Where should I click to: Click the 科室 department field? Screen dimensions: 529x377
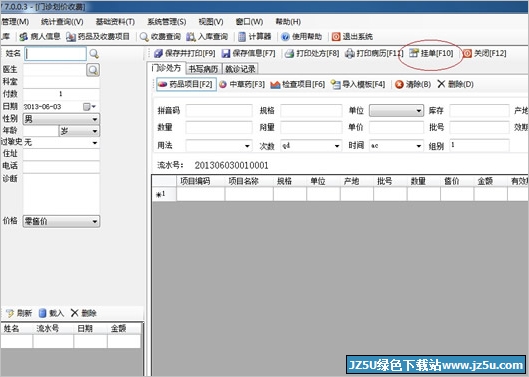[61, 82]
